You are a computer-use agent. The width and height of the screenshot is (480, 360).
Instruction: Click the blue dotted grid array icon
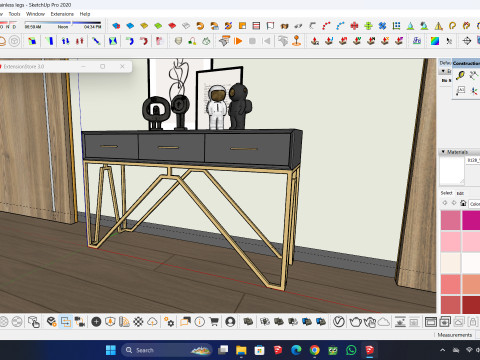point(396,26)
